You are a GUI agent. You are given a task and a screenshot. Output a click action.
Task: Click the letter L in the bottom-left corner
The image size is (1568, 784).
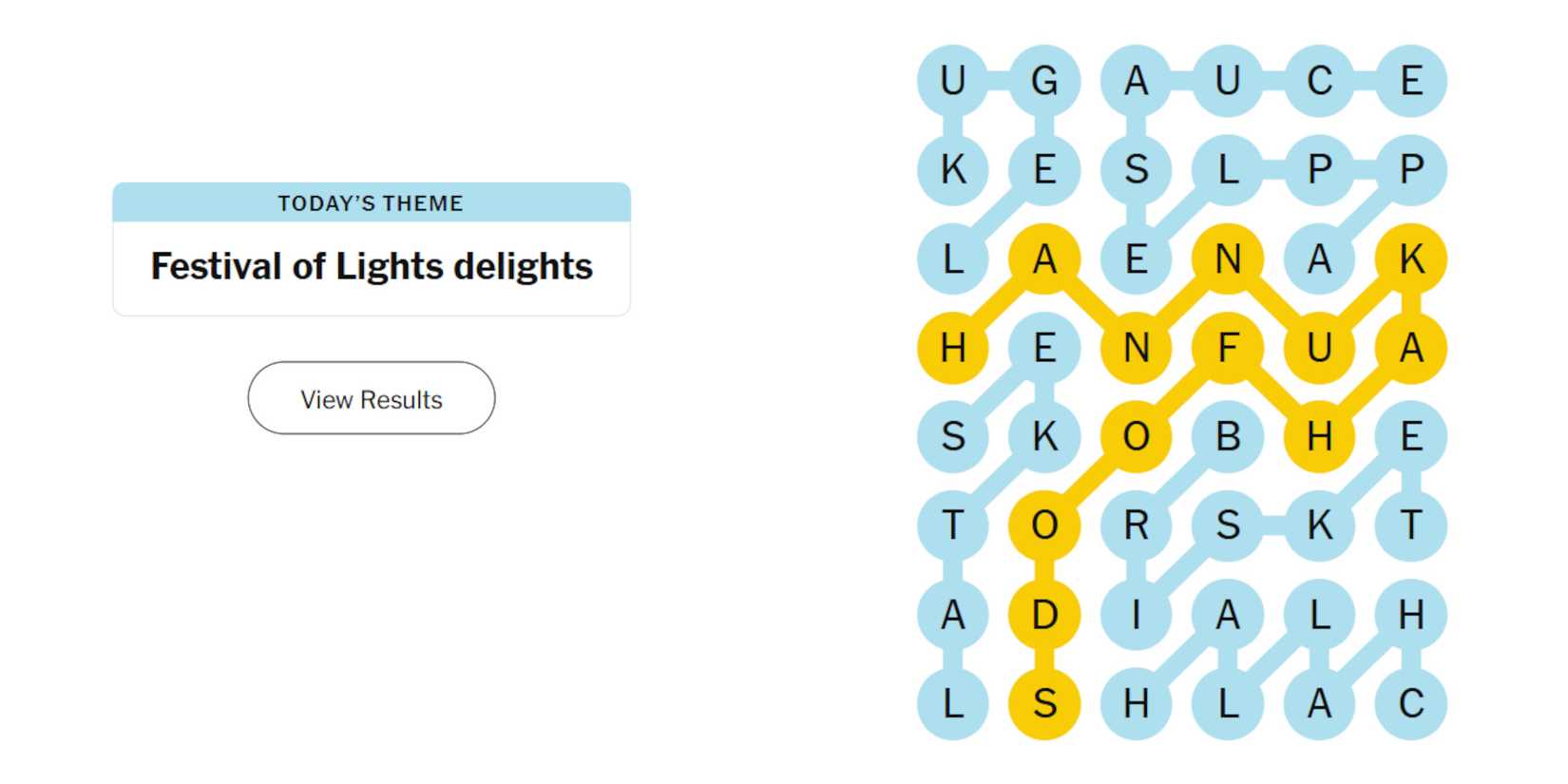[953, 703]
